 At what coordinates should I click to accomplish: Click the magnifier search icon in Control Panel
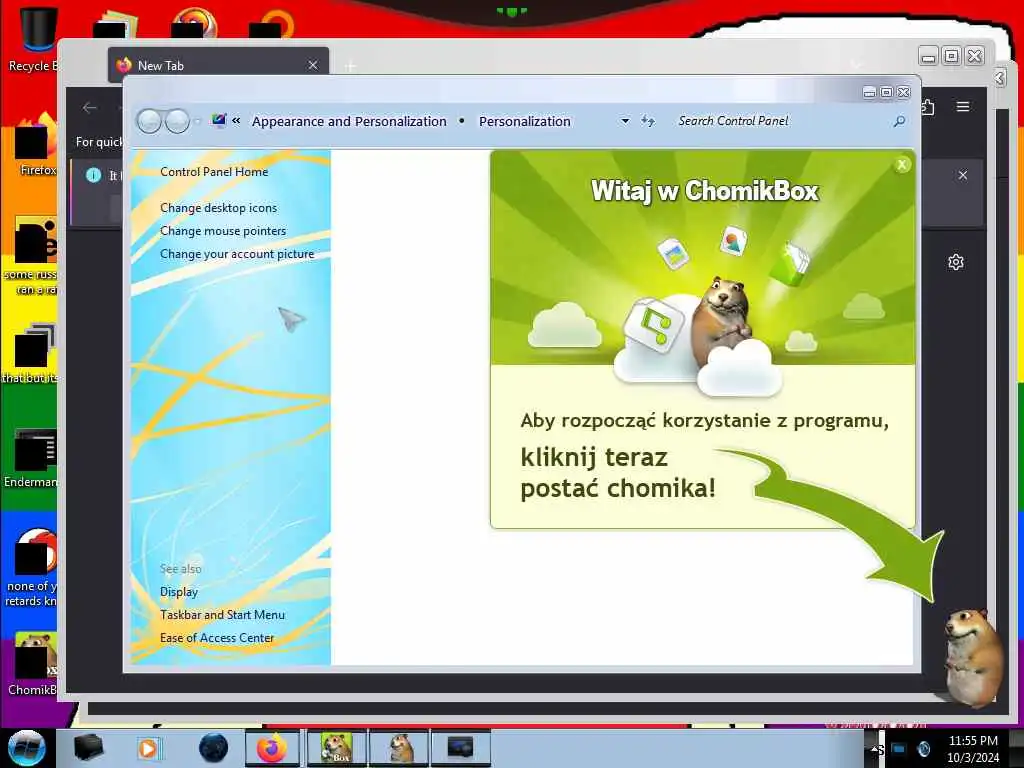click(900, 121)
